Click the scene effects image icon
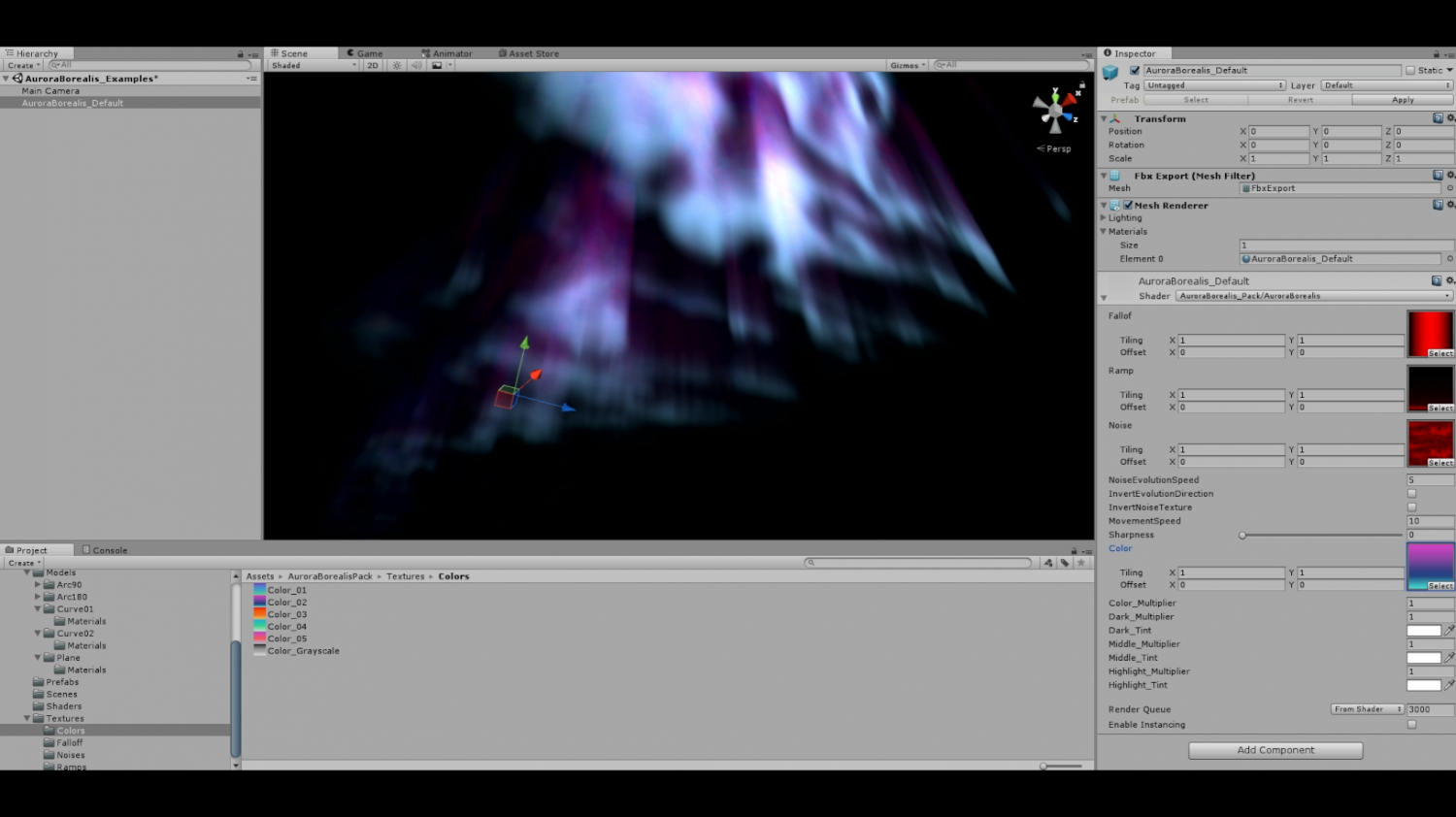Screen dimensions: 1456x817 [x=438, y=65]
